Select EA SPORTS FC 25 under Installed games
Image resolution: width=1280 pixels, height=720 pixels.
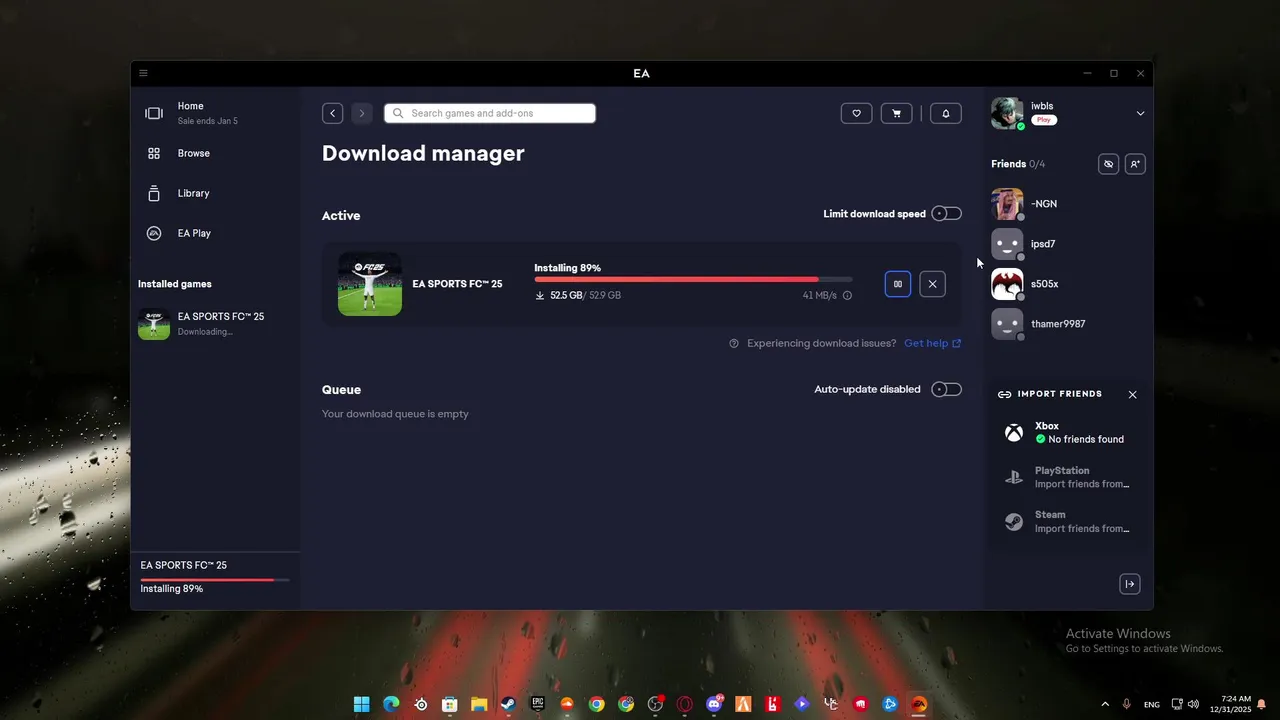tap(215, 323)
